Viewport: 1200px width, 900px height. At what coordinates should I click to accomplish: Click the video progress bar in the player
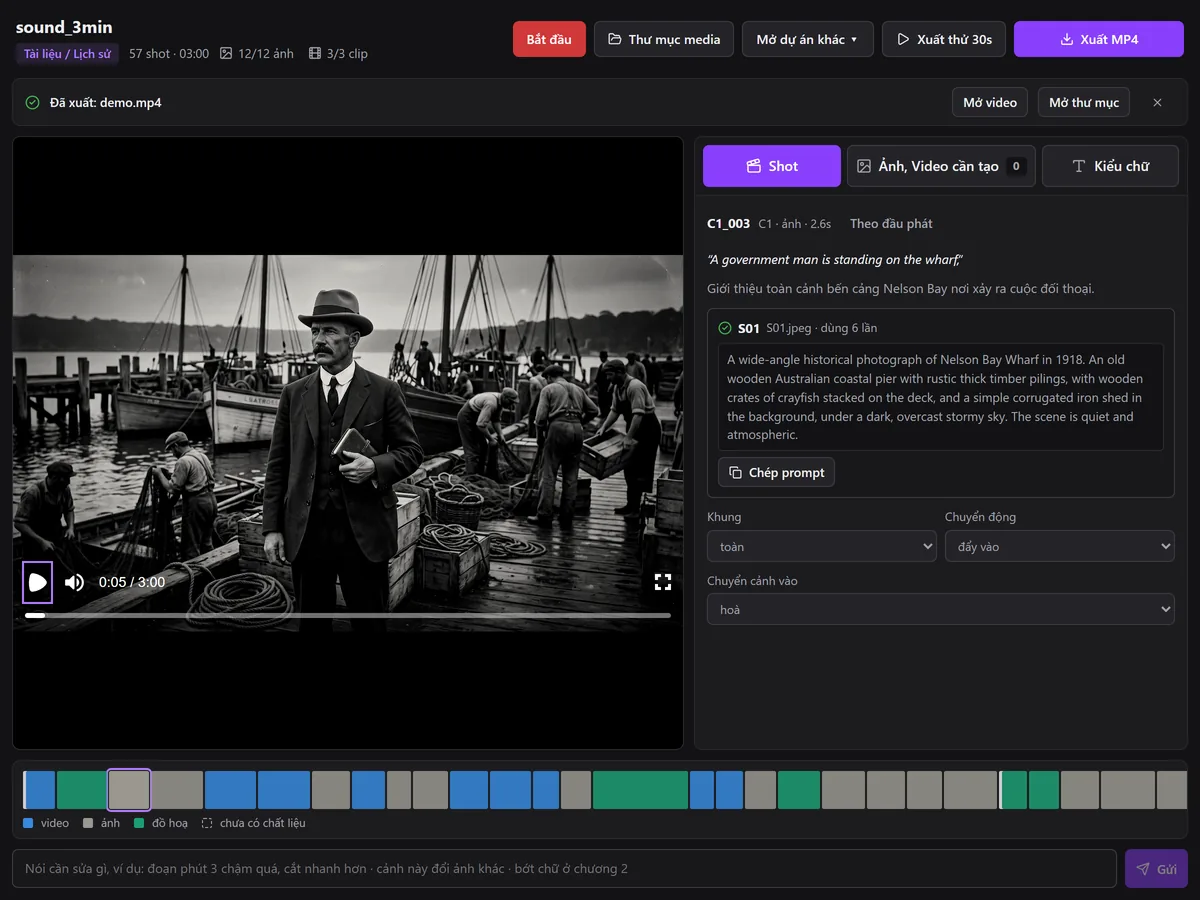(348, 615)
